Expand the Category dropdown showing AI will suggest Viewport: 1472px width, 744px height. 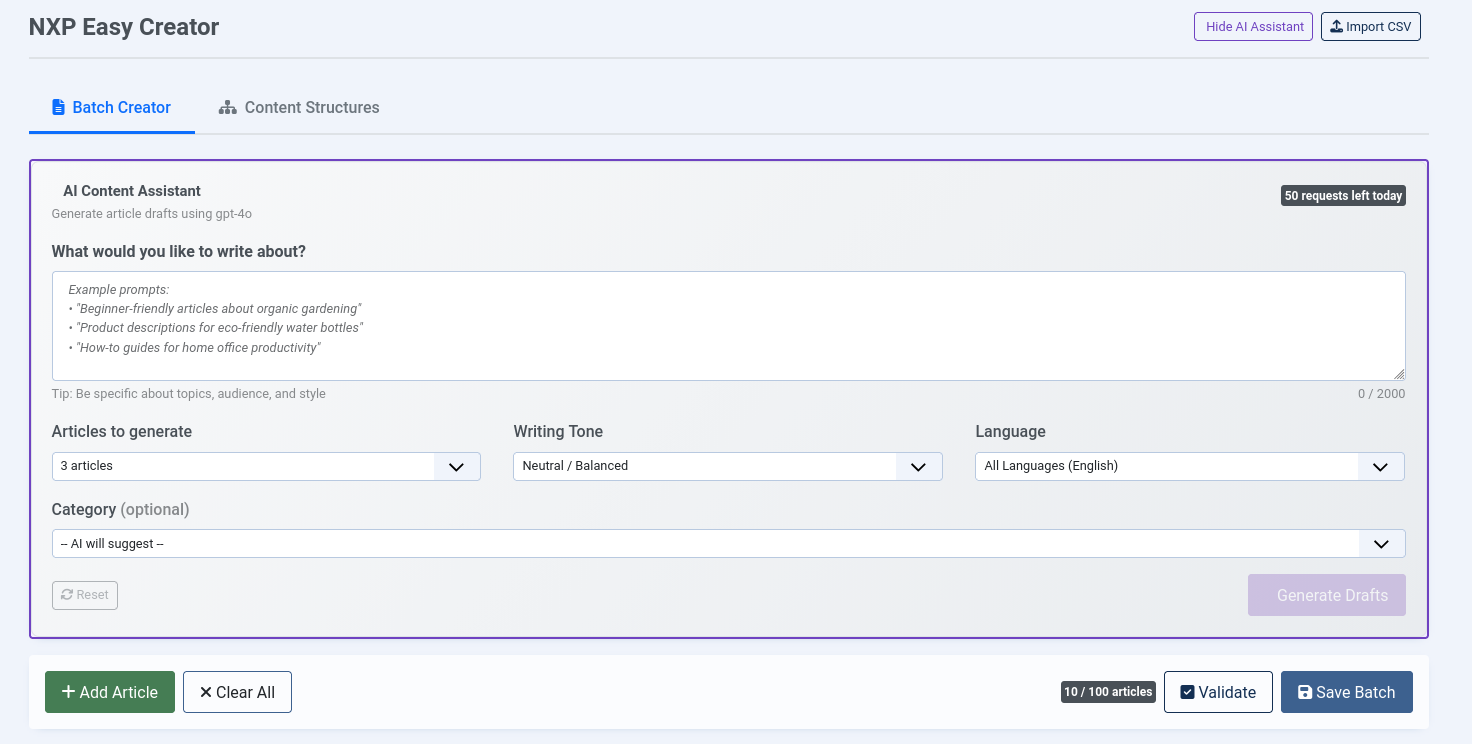[x=728, y=544]
